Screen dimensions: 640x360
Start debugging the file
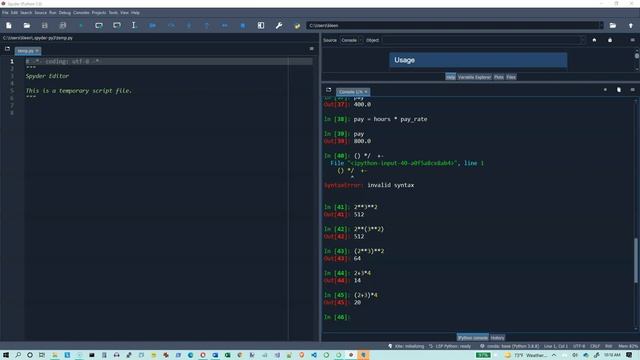click(x=152, y=25)
